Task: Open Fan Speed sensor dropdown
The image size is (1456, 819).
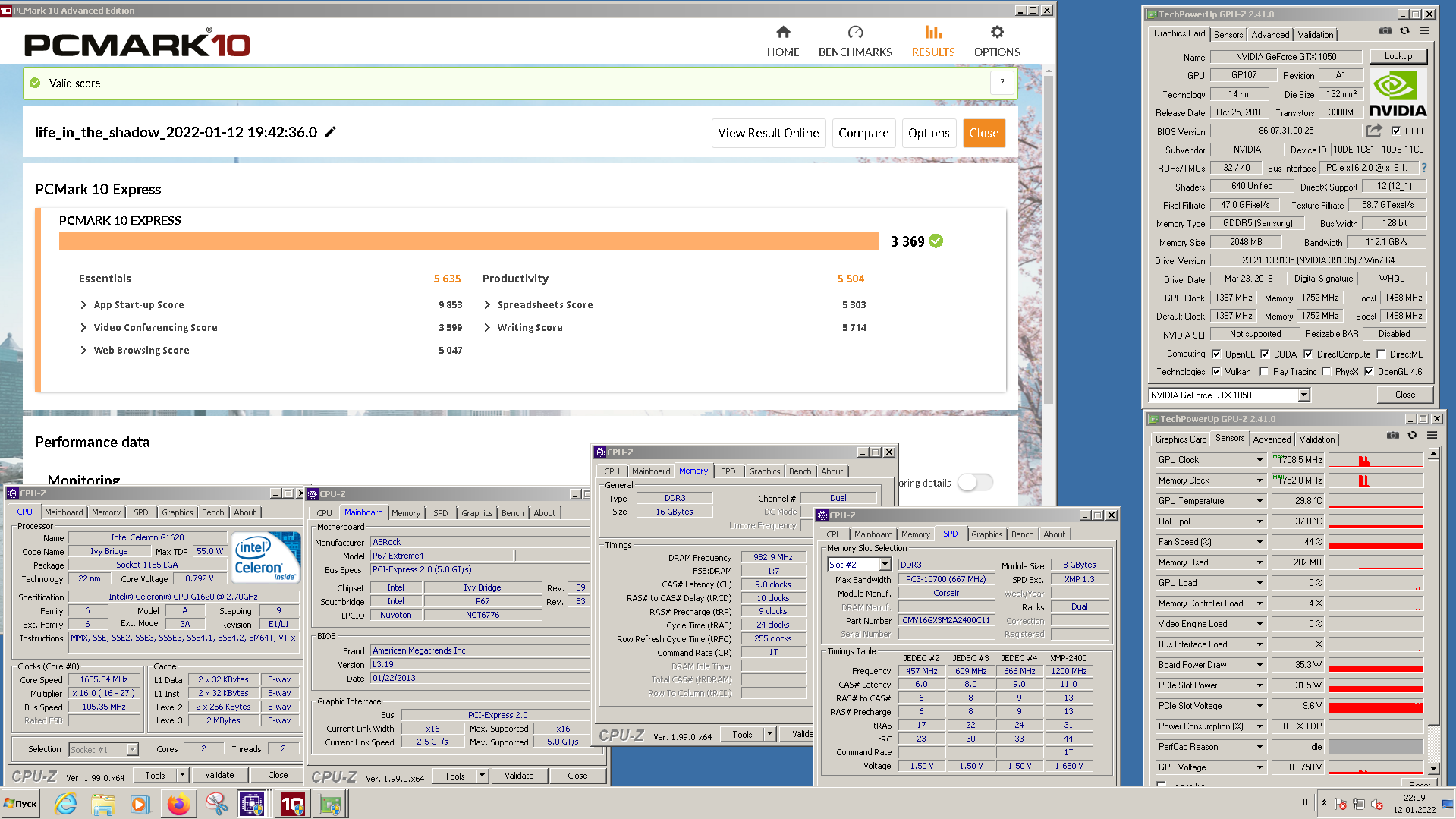Action: [x=1259, y=542]
